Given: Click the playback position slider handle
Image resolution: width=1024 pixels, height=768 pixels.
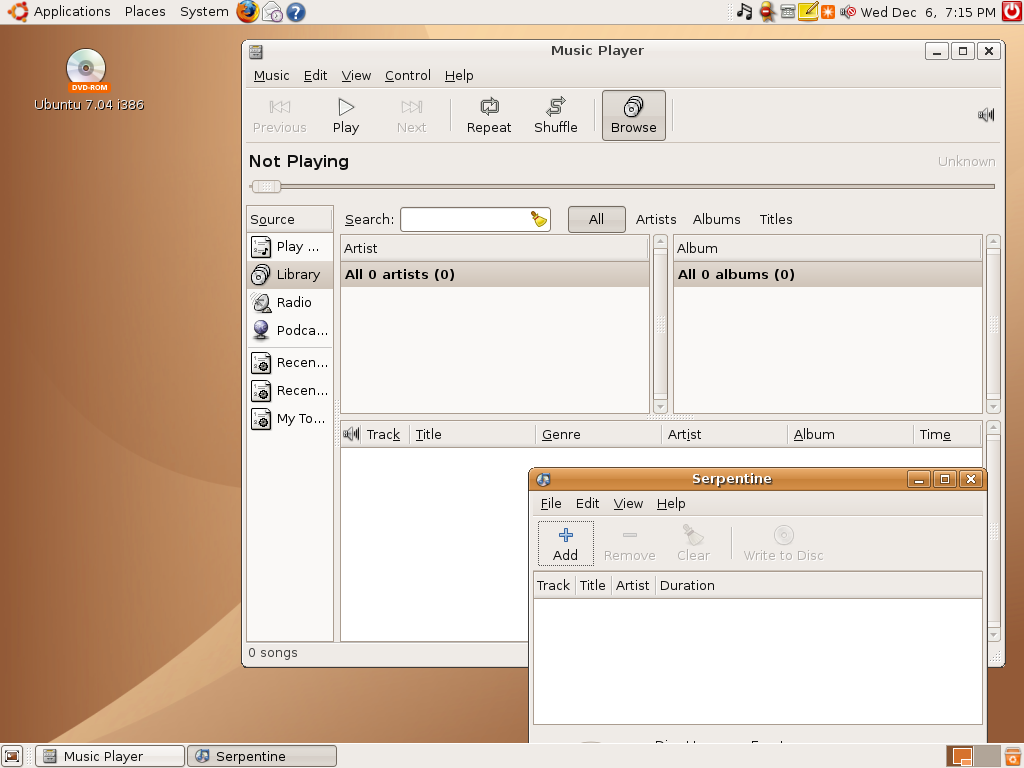Looking at the screenshot, I should pos(266,187).
